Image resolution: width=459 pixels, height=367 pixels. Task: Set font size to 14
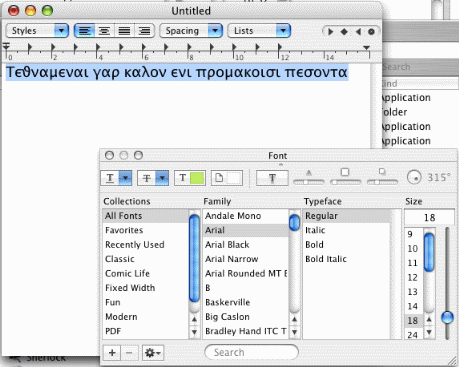(x=414, y=306)
